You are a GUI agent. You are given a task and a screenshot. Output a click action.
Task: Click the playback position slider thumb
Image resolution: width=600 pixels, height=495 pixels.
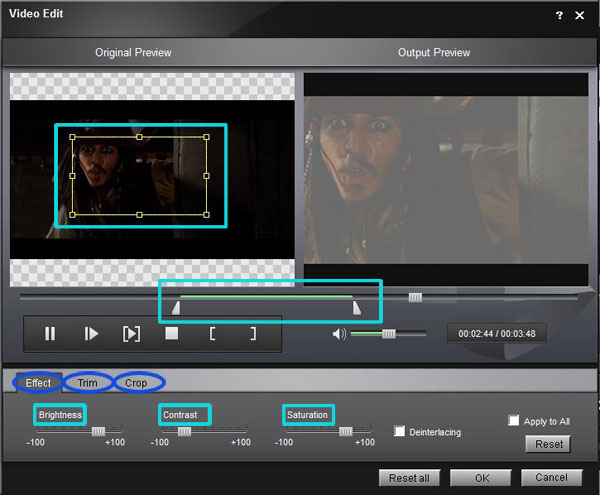coord(415,297)
